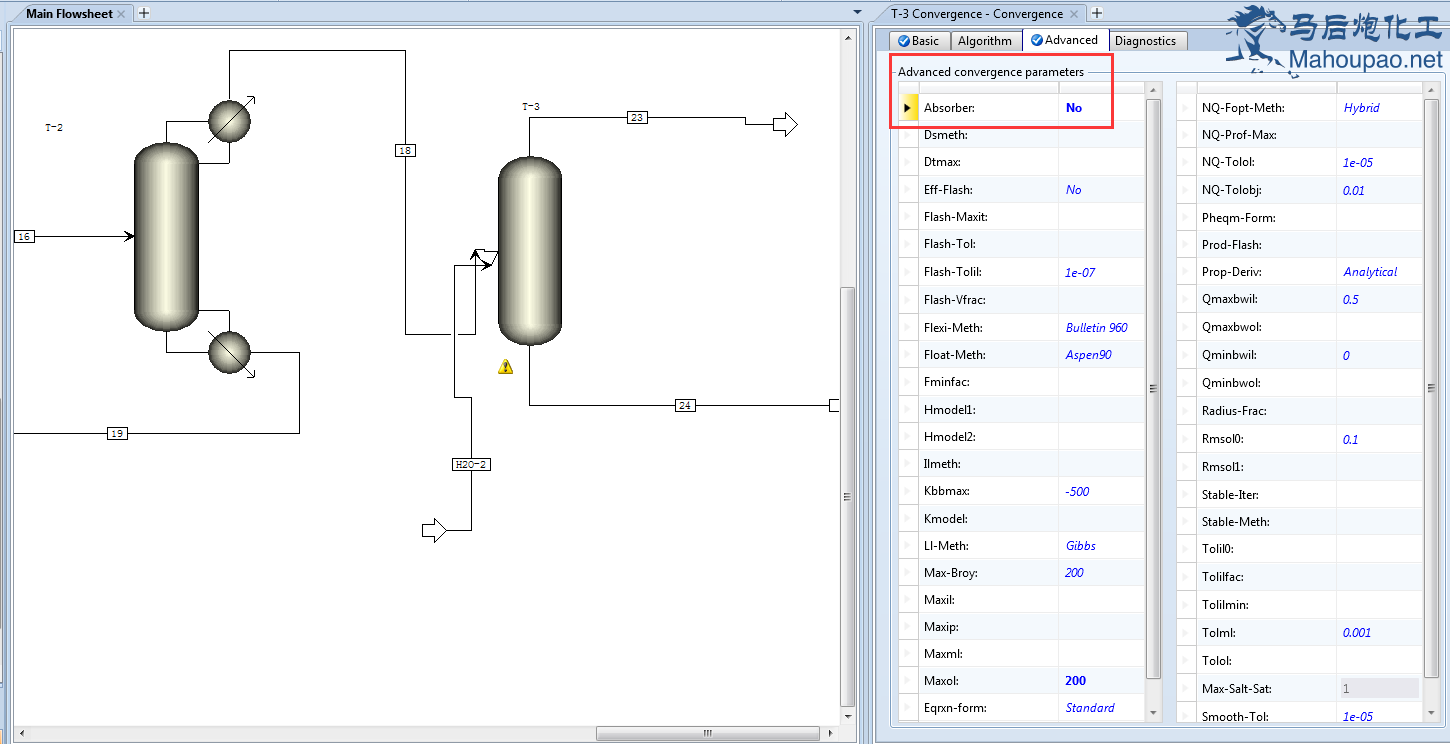Click the flowsheet scroll-up arrow

tap(848, 36)
